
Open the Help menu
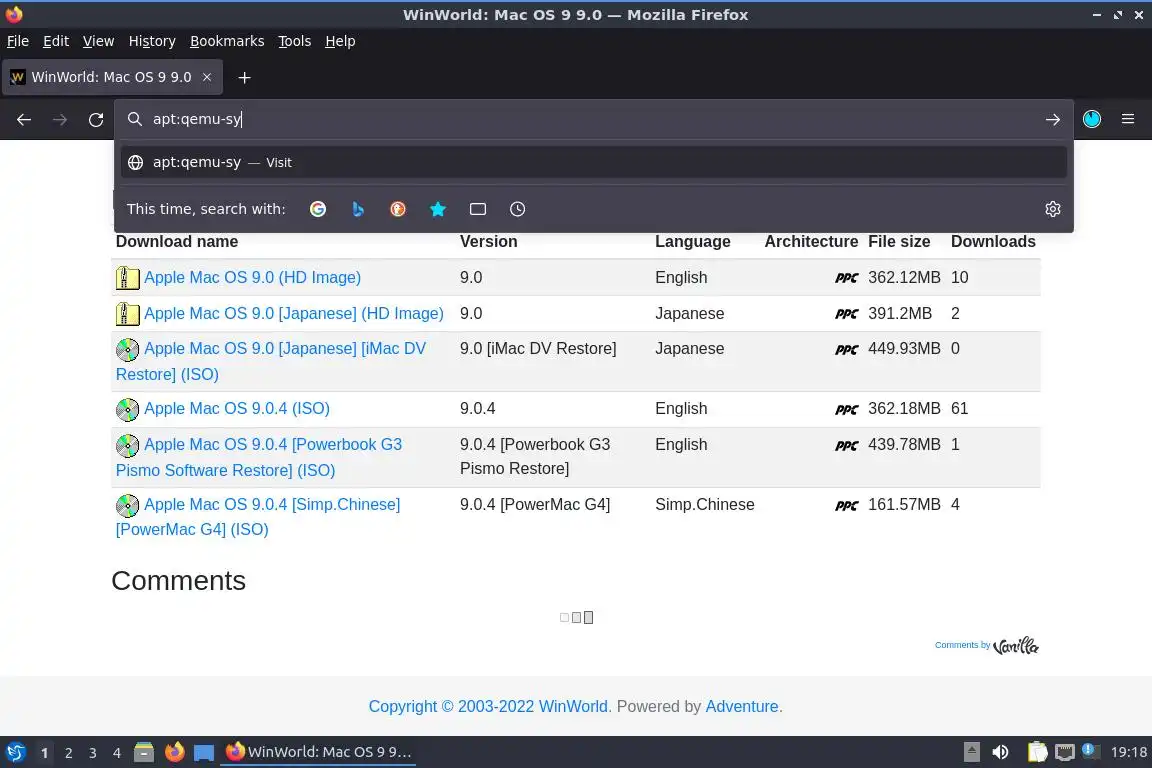coord(340,41)
